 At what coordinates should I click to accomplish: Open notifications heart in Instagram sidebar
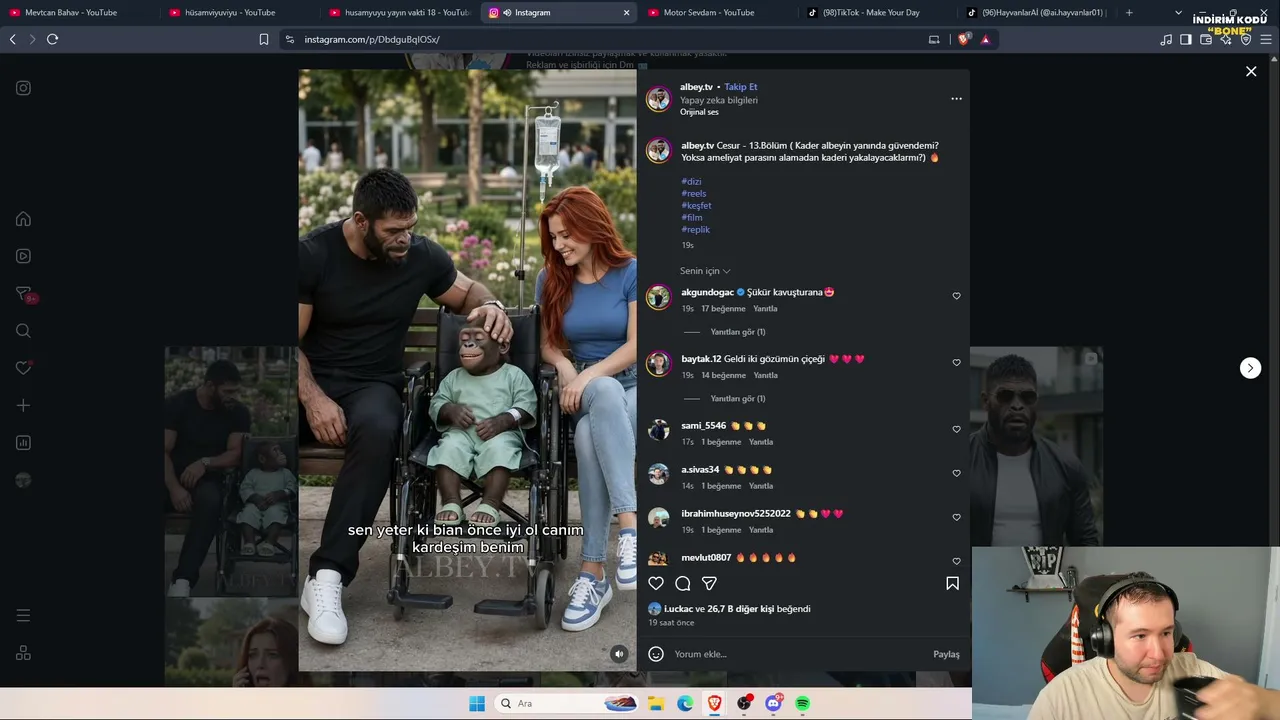click(23, 368)
